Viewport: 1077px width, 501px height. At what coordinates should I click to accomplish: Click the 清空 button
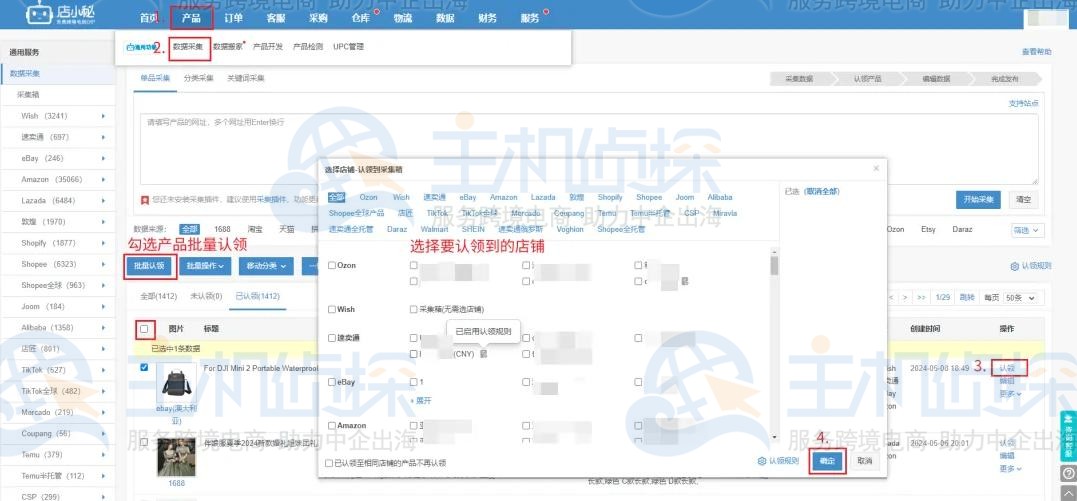(1023, 200)
